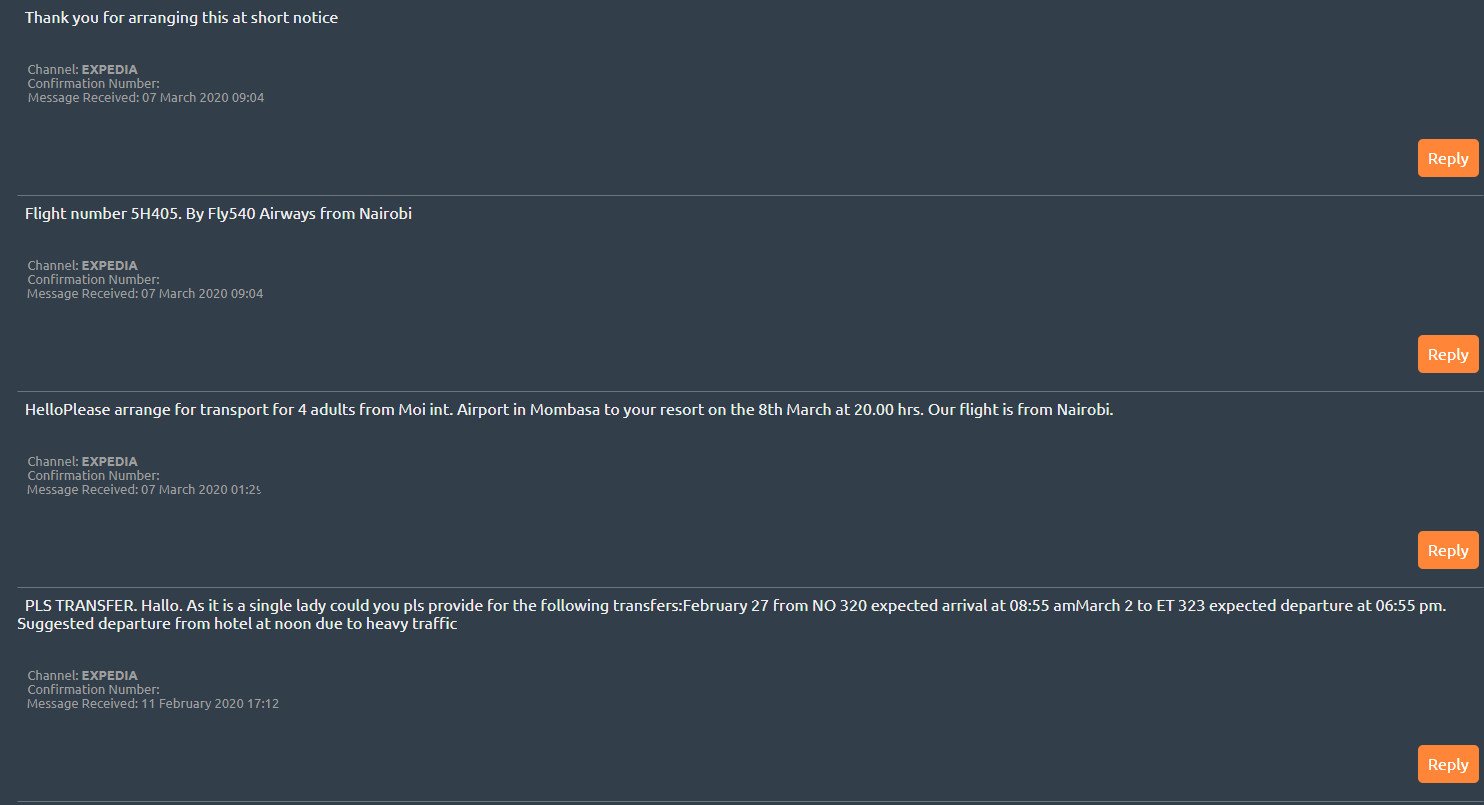Click received timestamp under the thank-you message
Image resolution: width=1484 pixels, height=805 pixels.
[202, 98]
